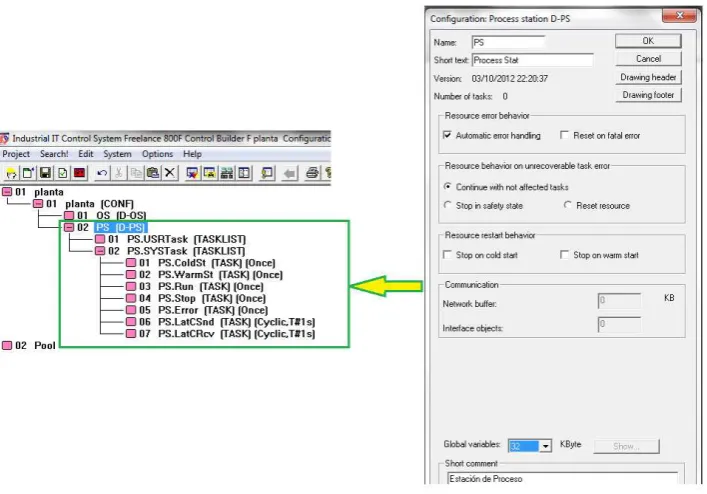Collapse the 01 OS (D-OS) node
Screen dimensions: 707x494
tap(69, 215)
